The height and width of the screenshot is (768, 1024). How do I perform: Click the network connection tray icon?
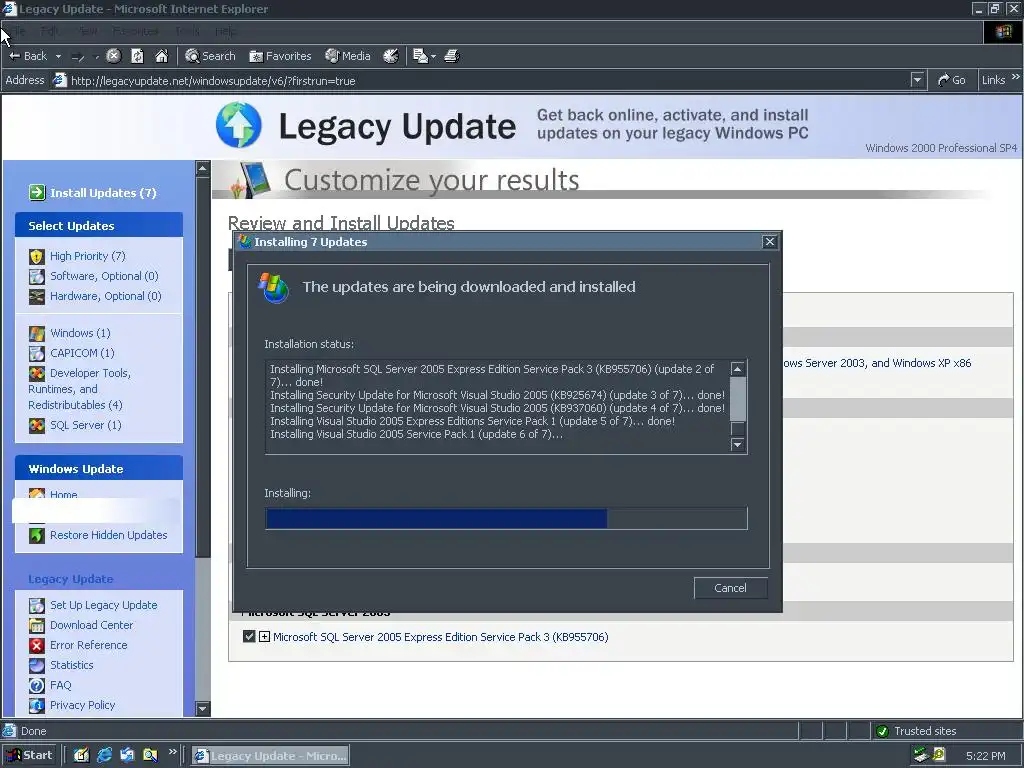pos(921,755)
